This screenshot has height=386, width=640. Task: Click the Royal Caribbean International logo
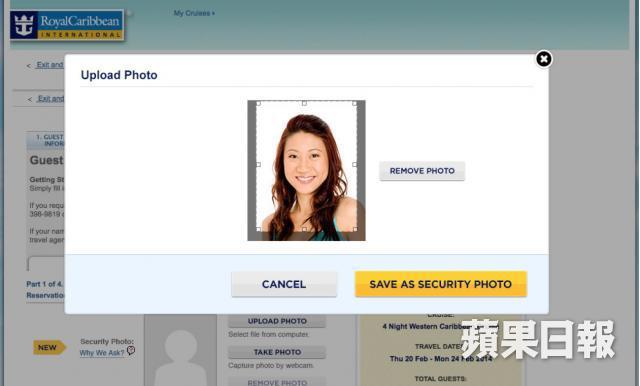(x=67, y=25)
